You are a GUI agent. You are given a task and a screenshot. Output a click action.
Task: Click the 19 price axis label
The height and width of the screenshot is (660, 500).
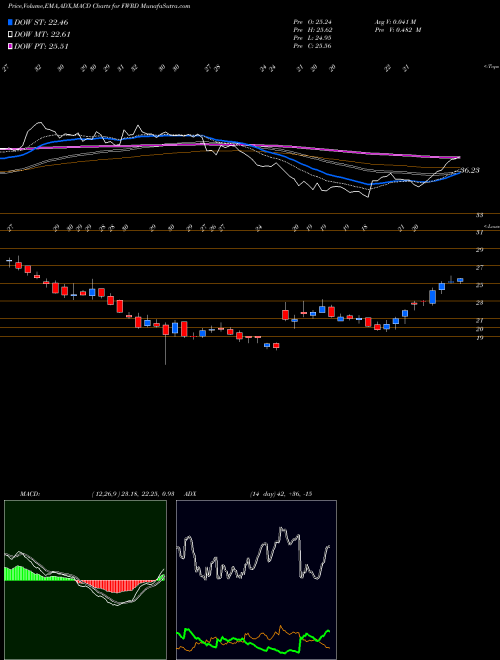click(x=479, y=338)
